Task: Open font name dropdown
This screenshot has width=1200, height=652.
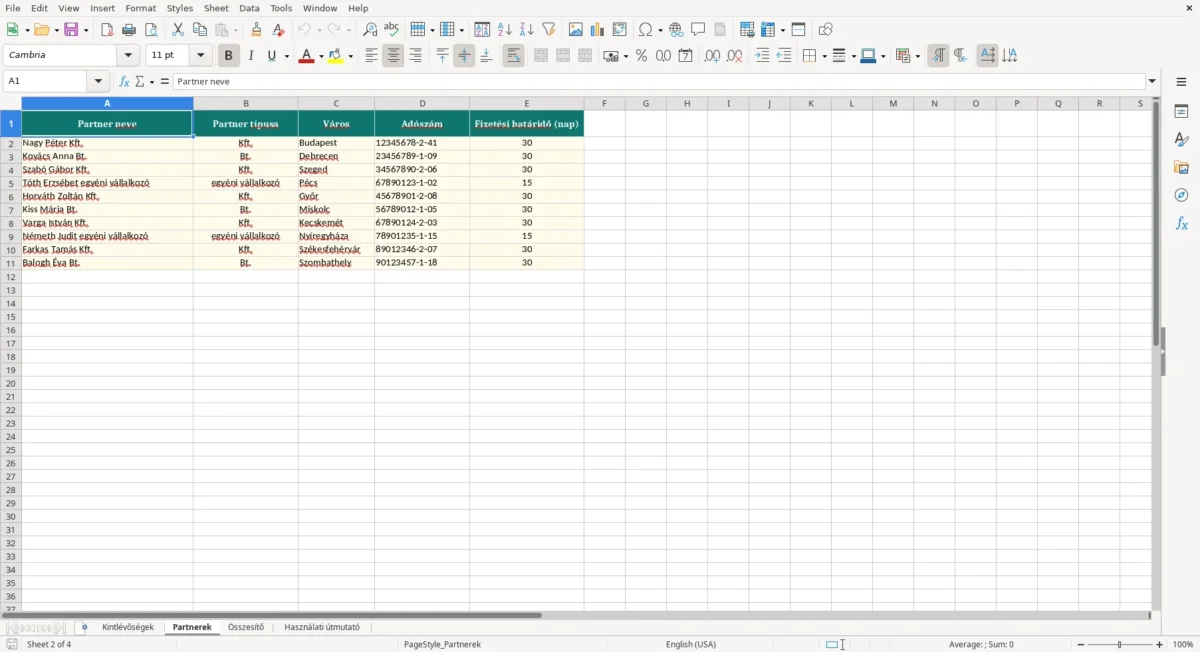Action: [129, 56]
